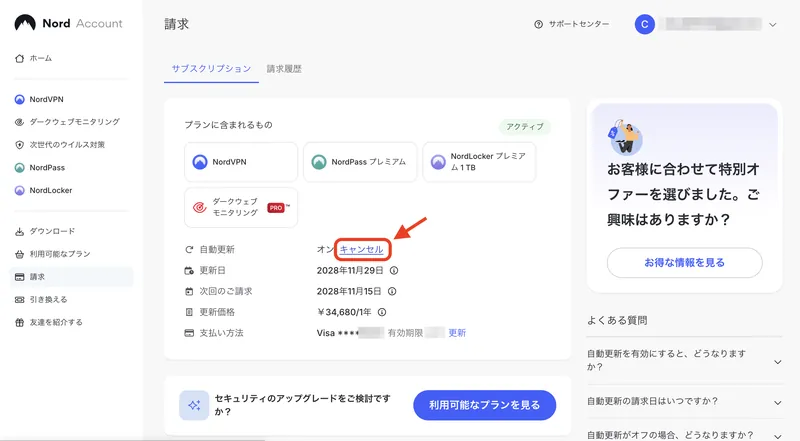Click the basket icon for 利用可能なプラン
This screenshot has width=800, height=441.
[19, 254]
